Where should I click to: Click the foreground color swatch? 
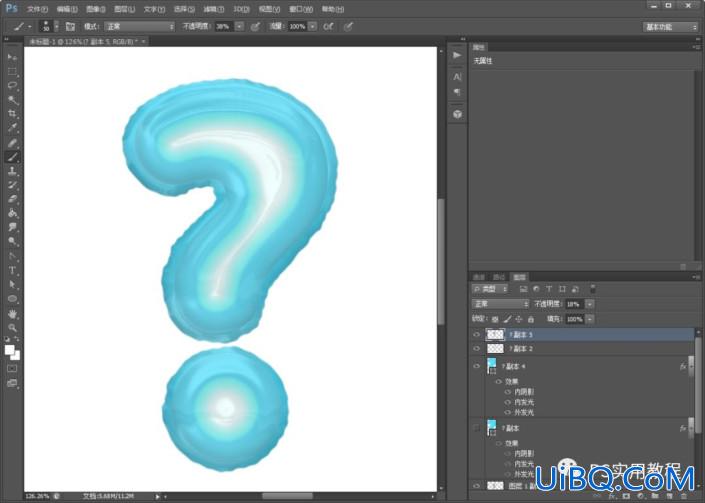tap(9, 350)
